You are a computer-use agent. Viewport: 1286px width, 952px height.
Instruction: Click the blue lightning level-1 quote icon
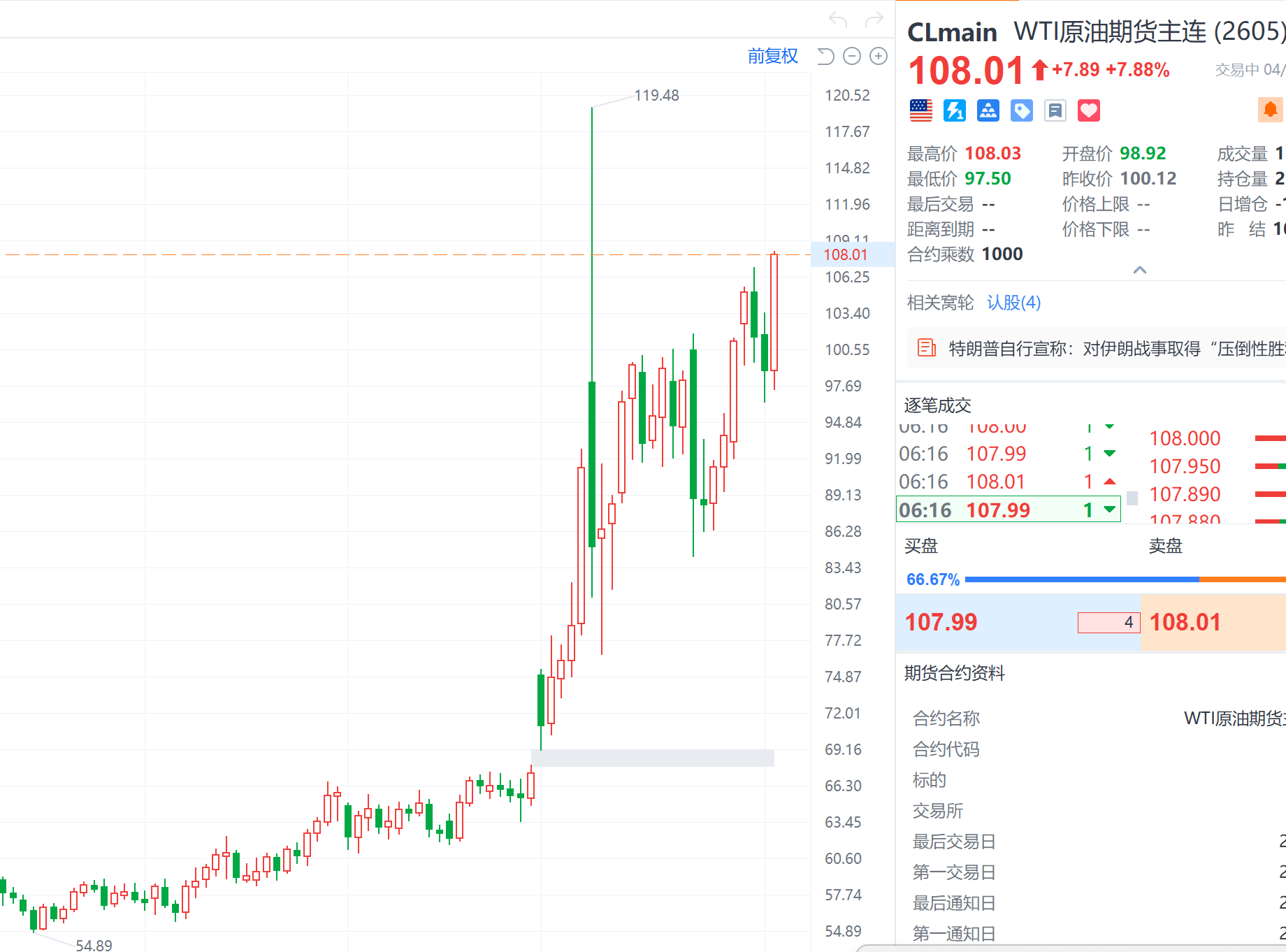(954, 110)
